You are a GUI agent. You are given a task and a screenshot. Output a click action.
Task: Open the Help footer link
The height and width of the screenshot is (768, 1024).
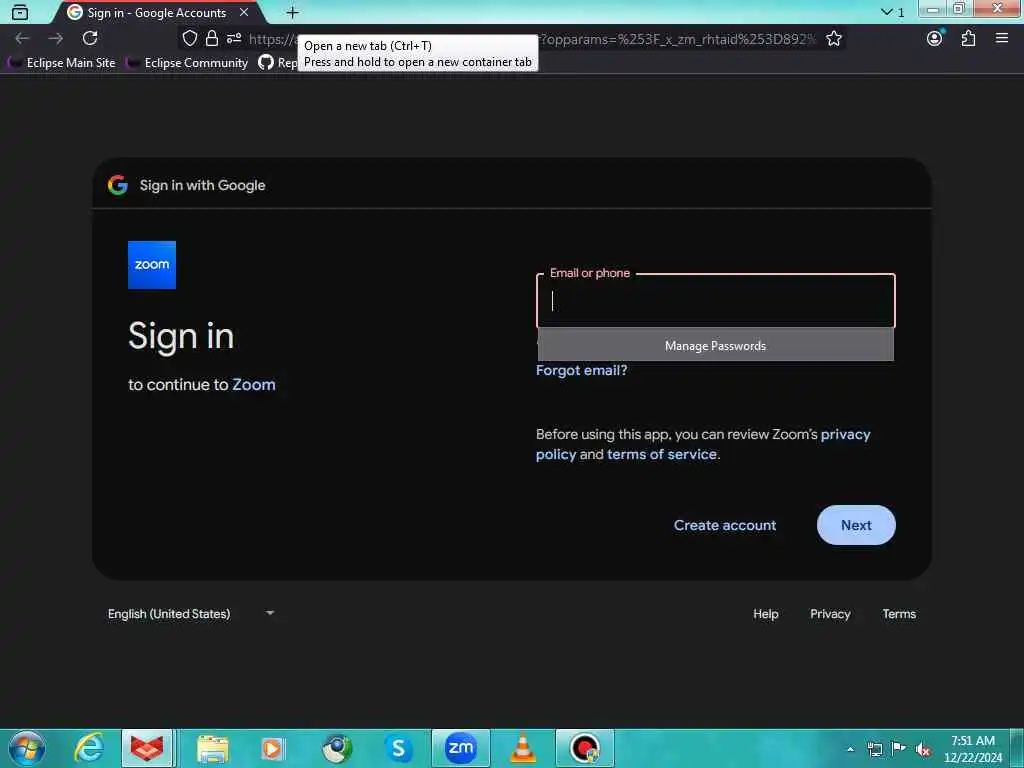(765, 614)
